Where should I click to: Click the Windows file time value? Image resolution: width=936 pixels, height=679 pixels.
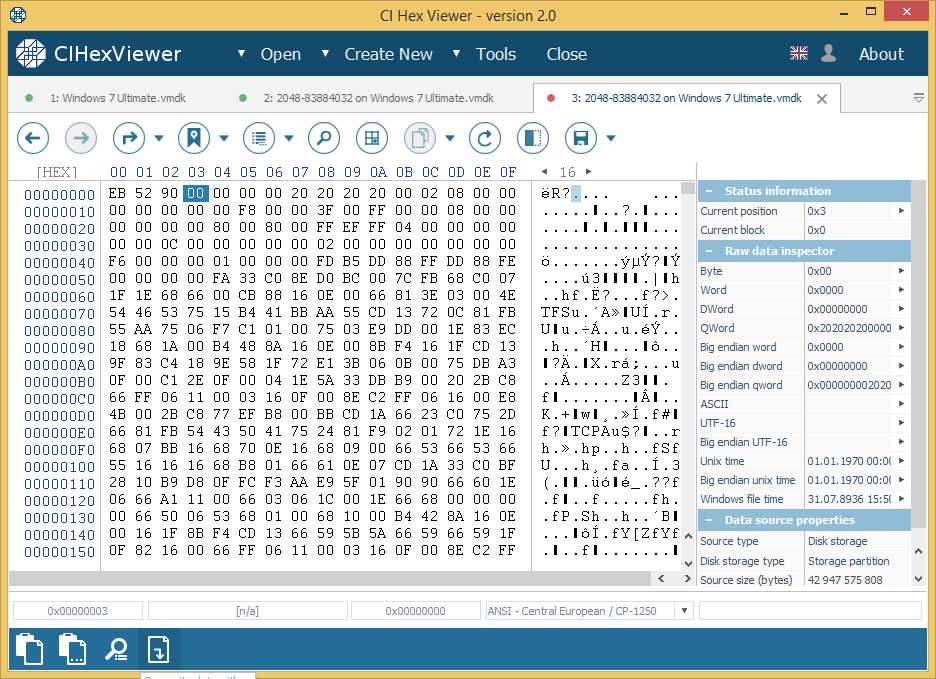849,499
